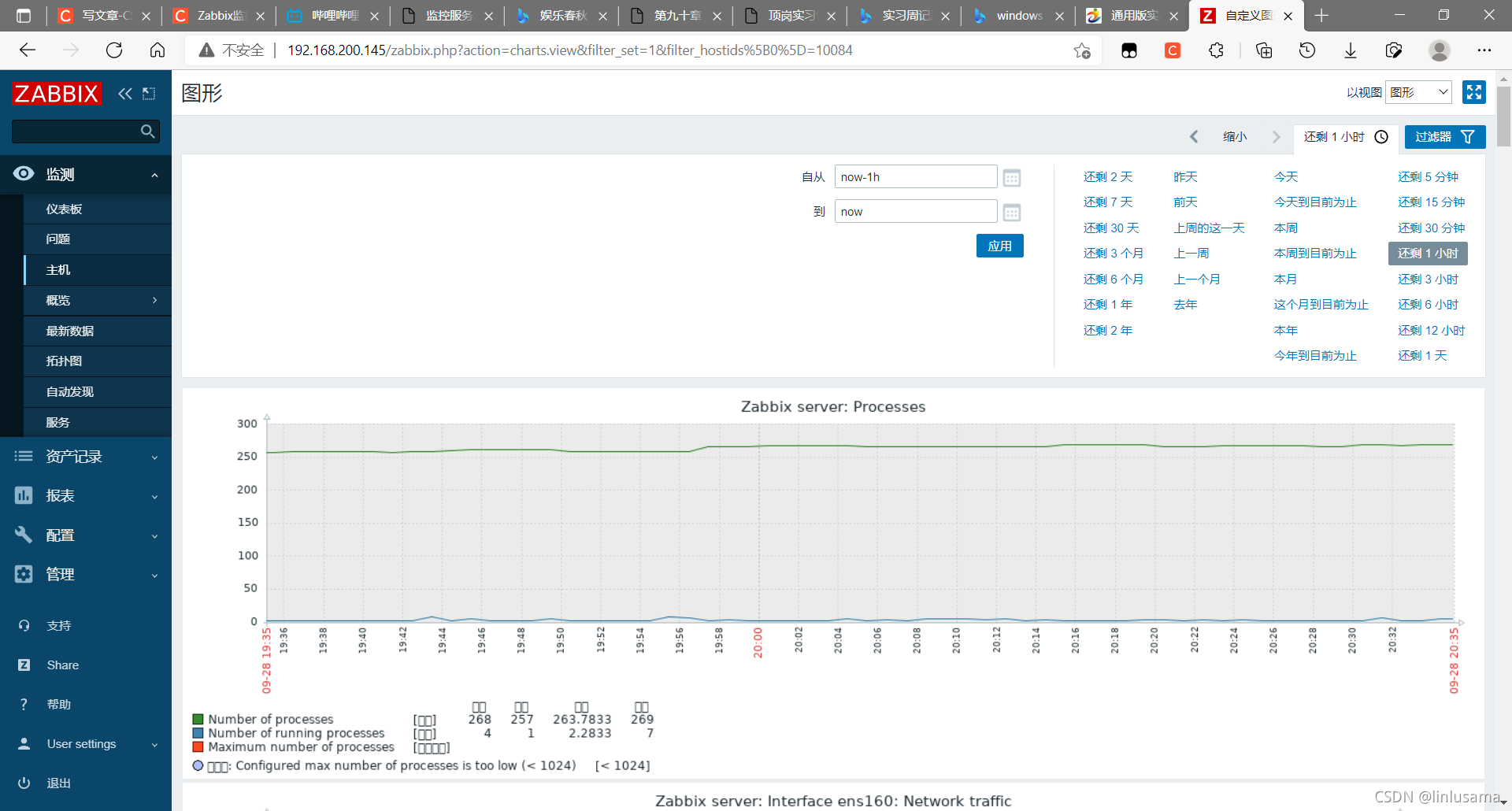
Task: Click the browser address bar URL
Action: pyautogui.click(x=570, y=50)
